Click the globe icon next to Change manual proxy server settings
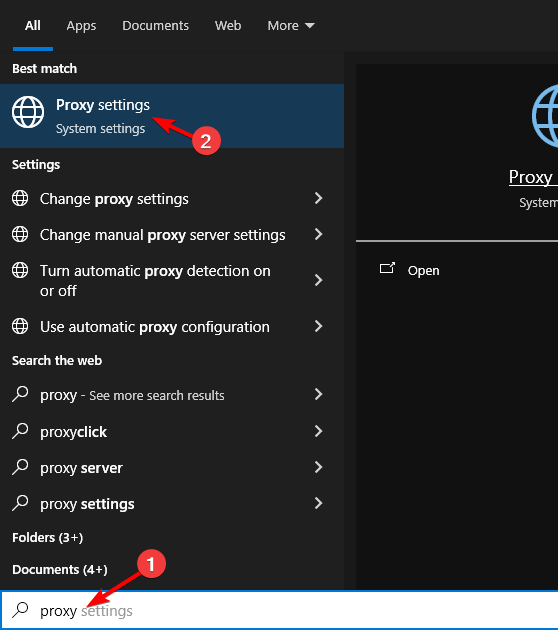The width and height of the screenshot is (558, 630). (20, 234)
